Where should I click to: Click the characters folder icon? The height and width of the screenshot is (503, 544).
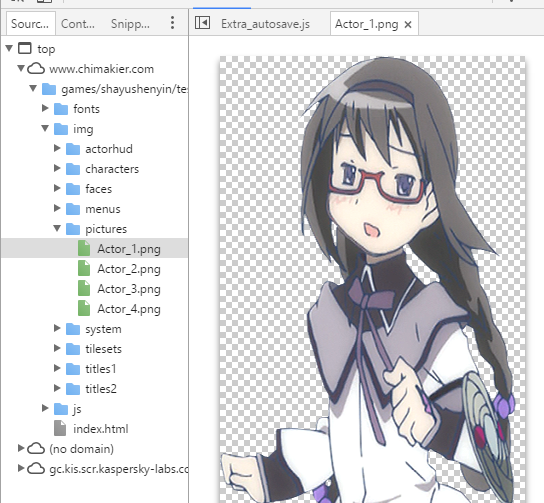click(x=73, y=169)
